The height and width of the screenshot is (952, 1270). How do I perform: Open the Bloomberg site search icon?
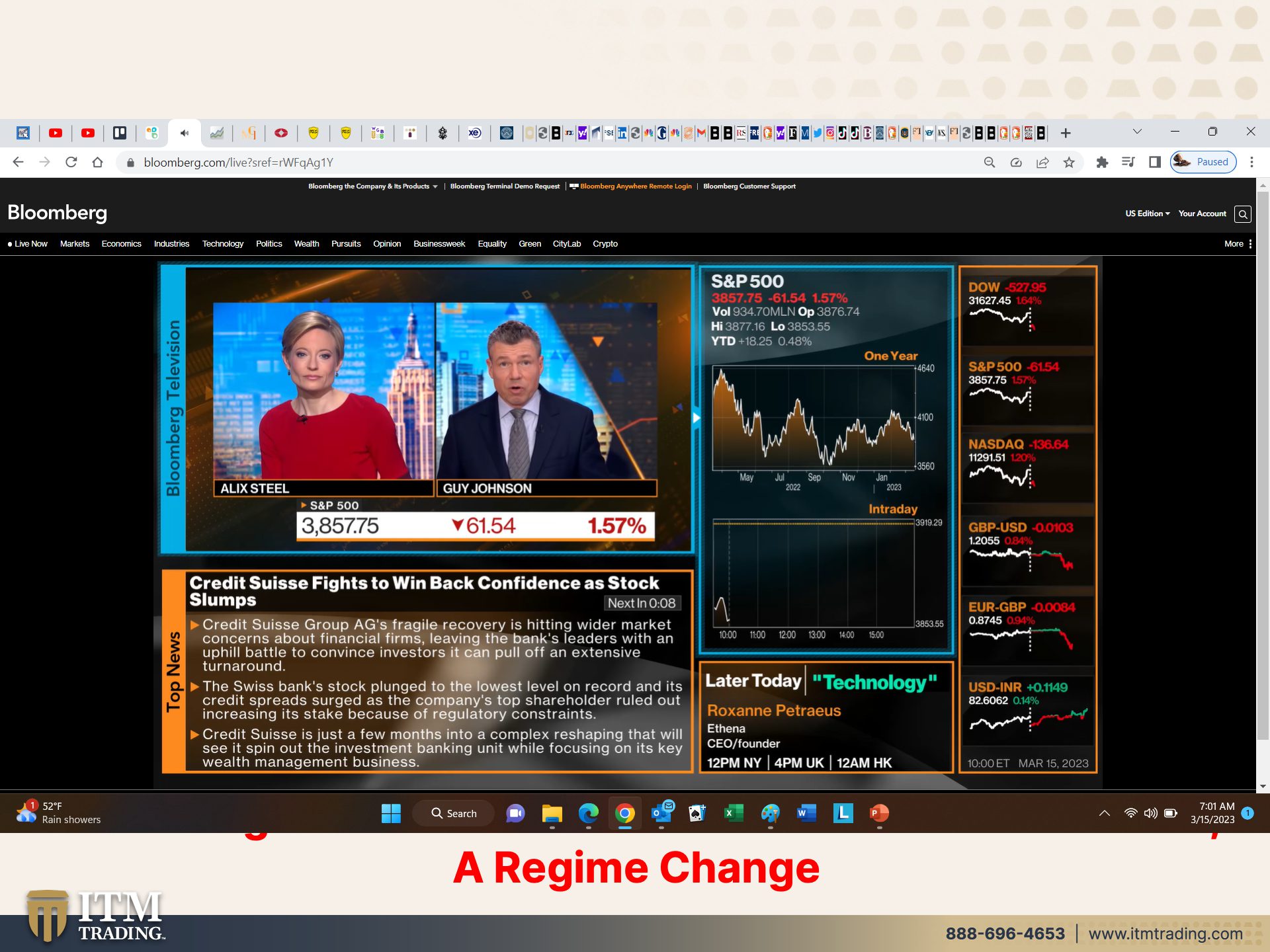click(x=1243, y=214)
